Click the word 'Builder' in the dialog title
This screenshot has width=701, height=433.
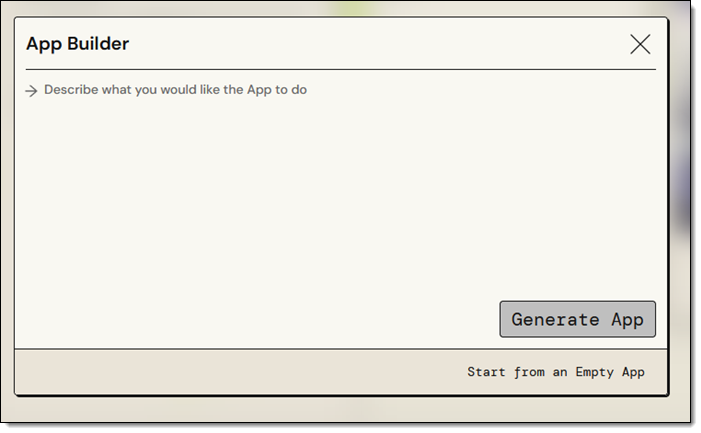coord(98,44)
